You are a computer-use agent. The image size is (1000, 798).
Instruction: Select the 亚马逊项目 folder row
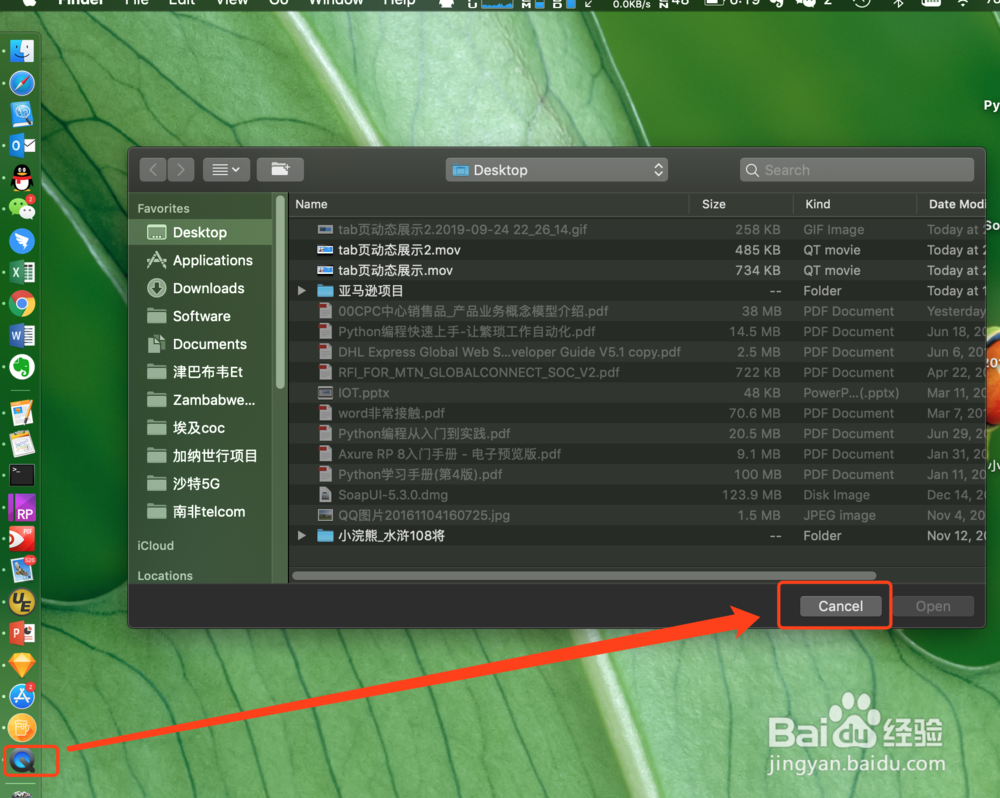click(636, 291)
